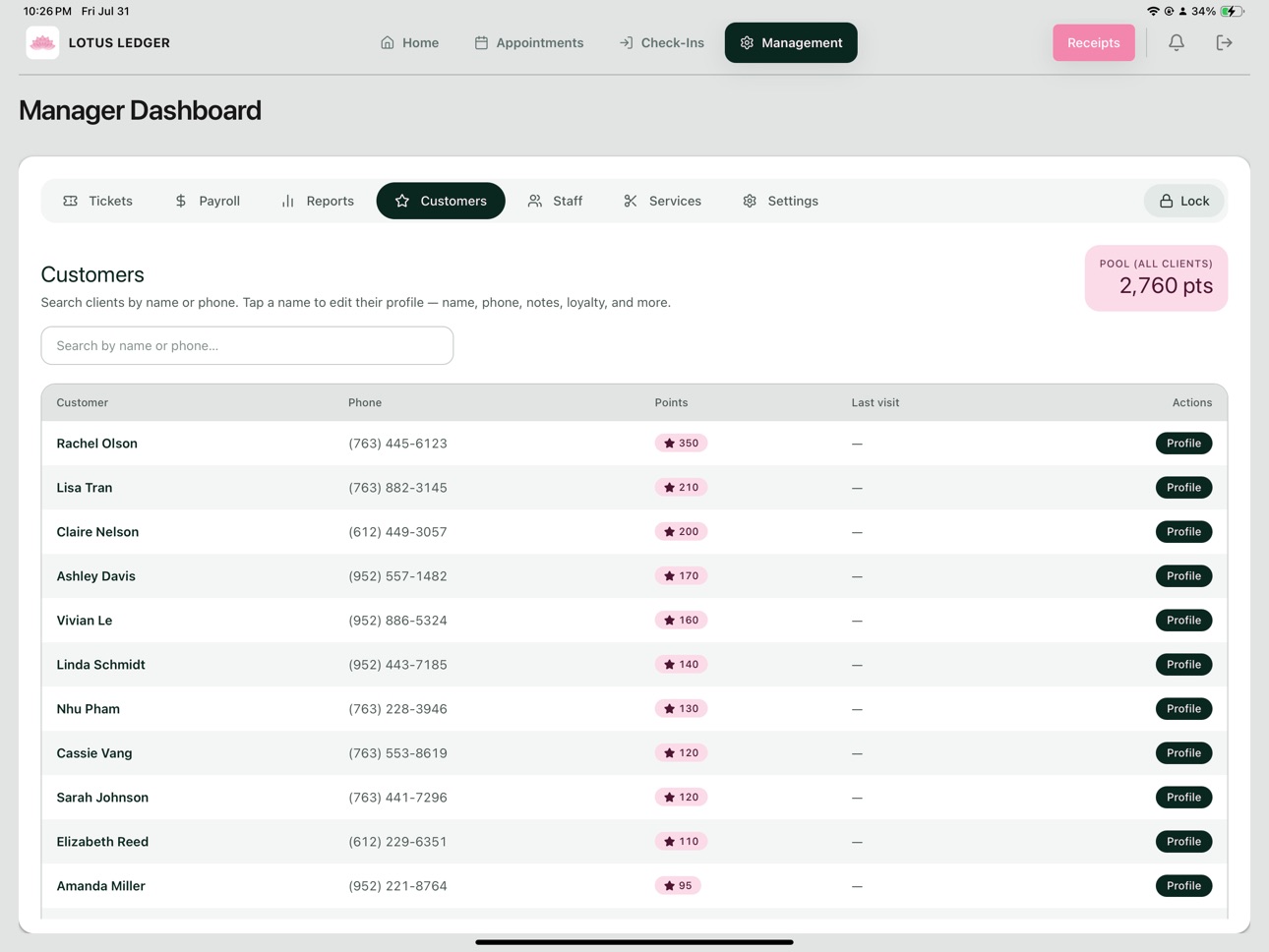The image size is (1269, 952).
Task: Open Elizabeth Reed's profile button
Action: pos(1183,842)
